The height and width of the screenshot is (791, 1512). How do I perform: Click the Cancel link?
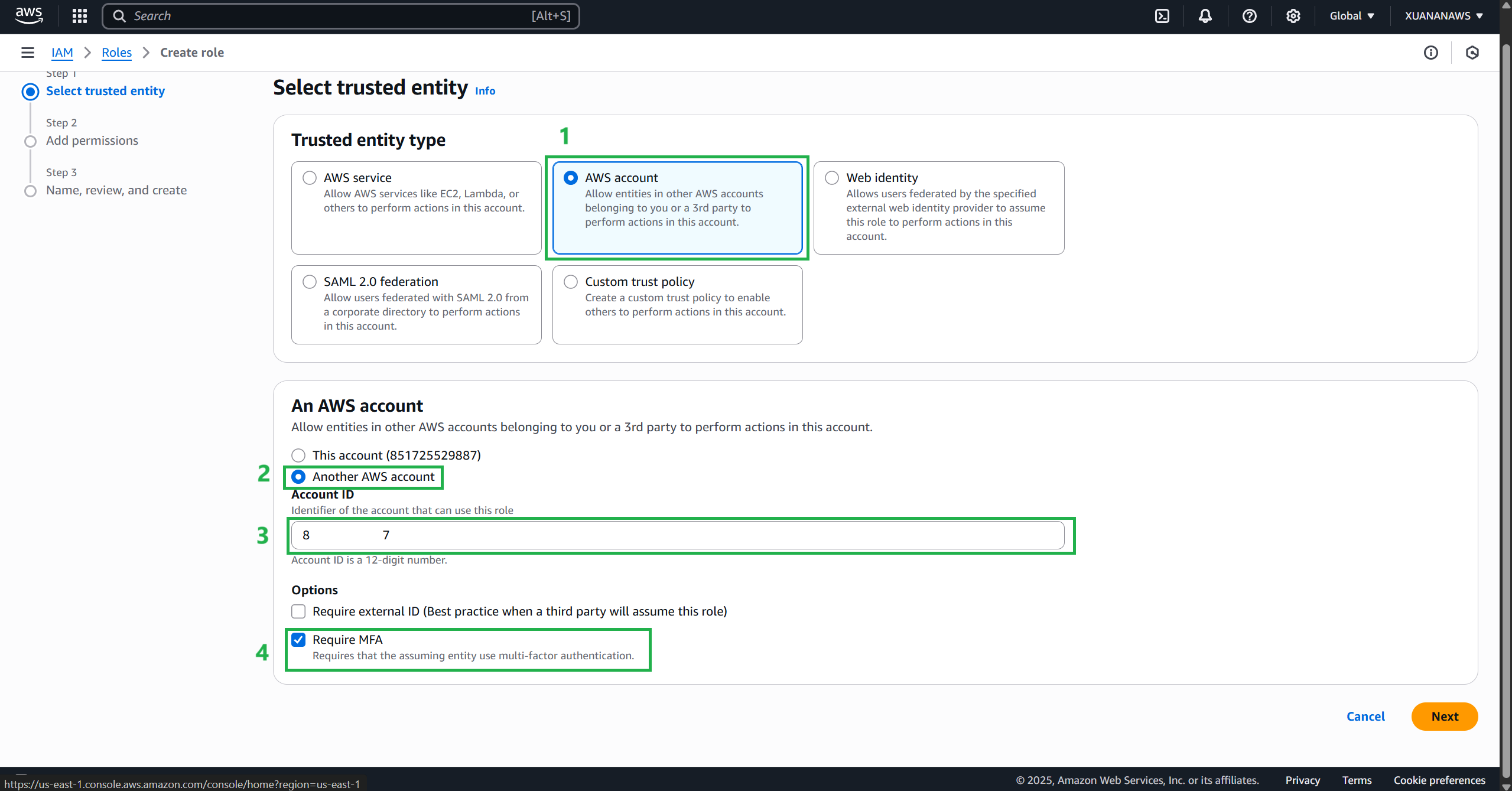click(x=1365, y=716)
